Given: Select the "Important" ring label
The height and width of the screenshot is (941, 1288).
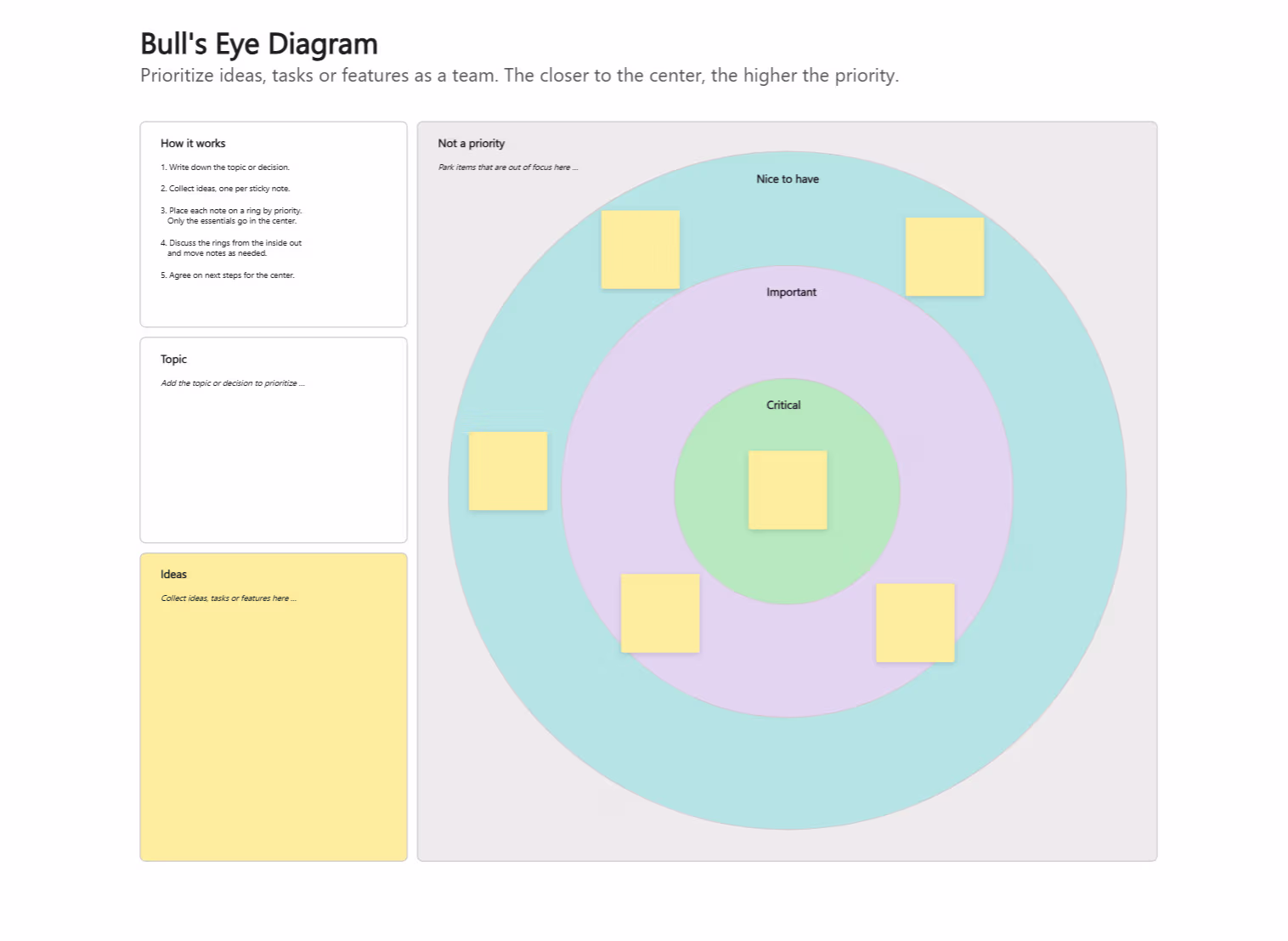Looking at the screenshot, I should [791, 292].
